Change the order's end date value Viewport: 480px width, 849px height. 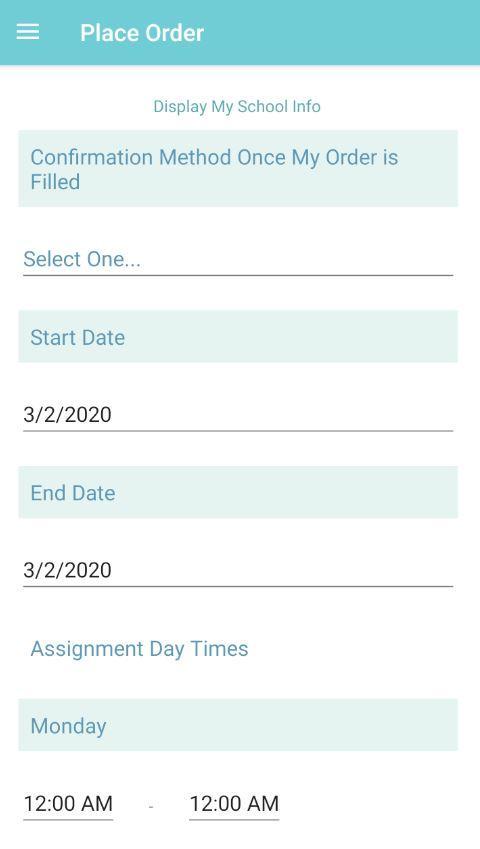(238, 570)
